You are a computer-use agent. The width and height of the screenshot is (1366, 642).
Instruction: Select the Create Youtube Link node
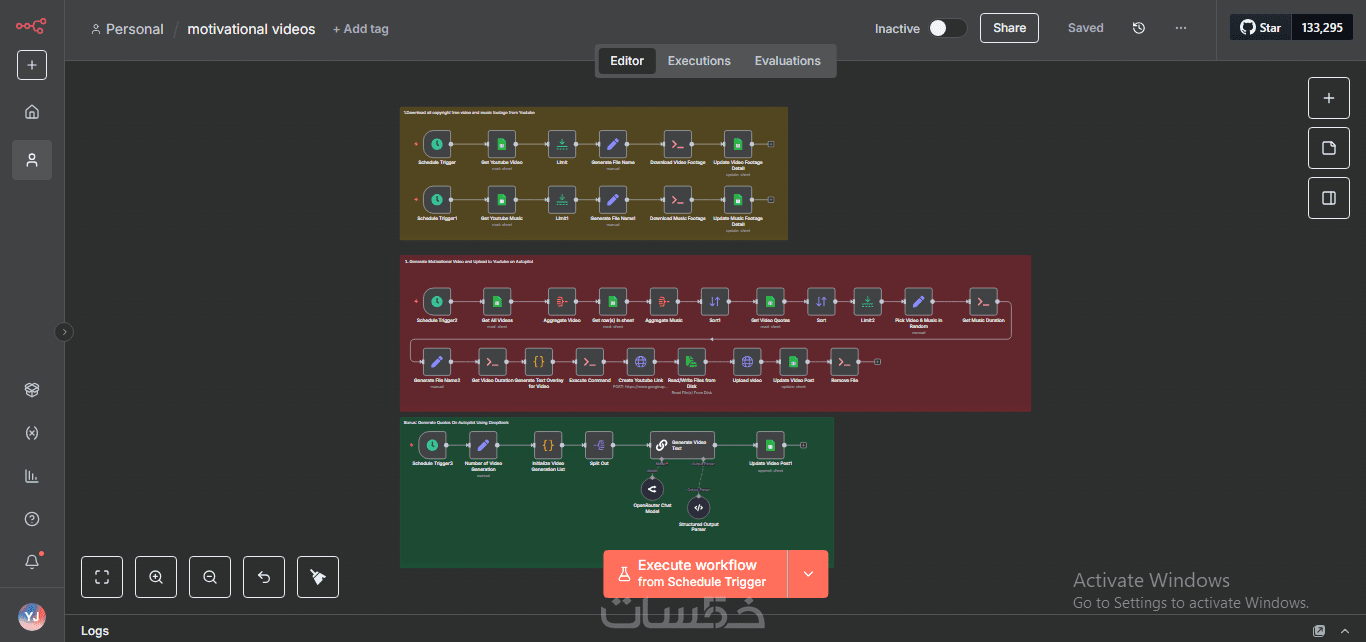tap(641, 362)
